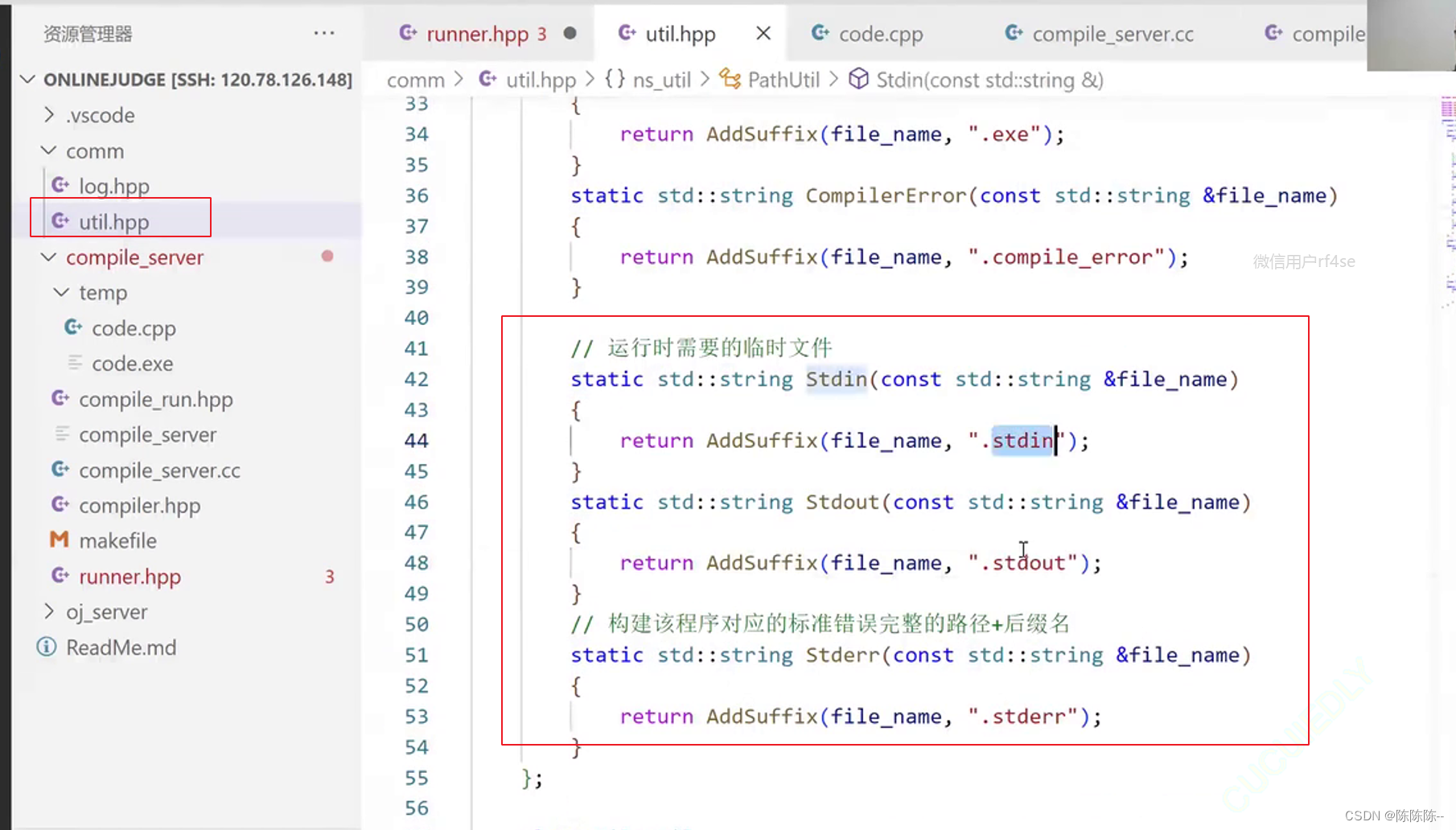Open code.exe in the file tree
This screenshot has width=1456, height=830.
pos(133,364)
